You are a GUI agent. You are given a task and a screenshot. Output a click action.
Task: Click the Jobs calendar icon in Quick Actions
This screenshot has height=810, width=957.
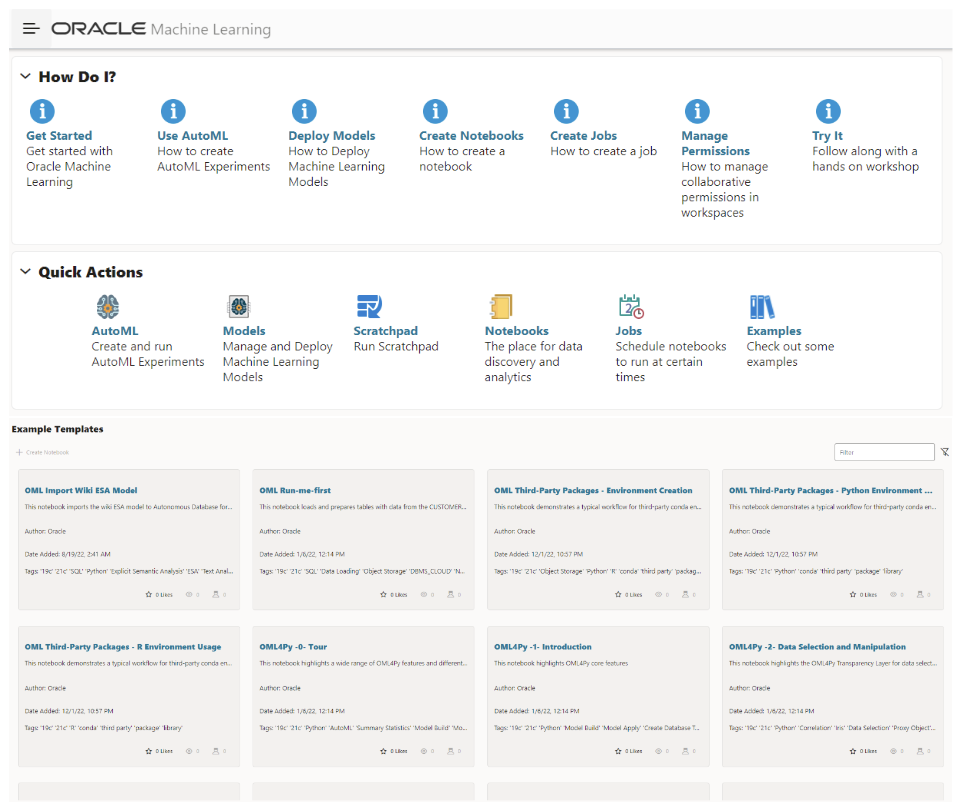click(x=631, y=306)
